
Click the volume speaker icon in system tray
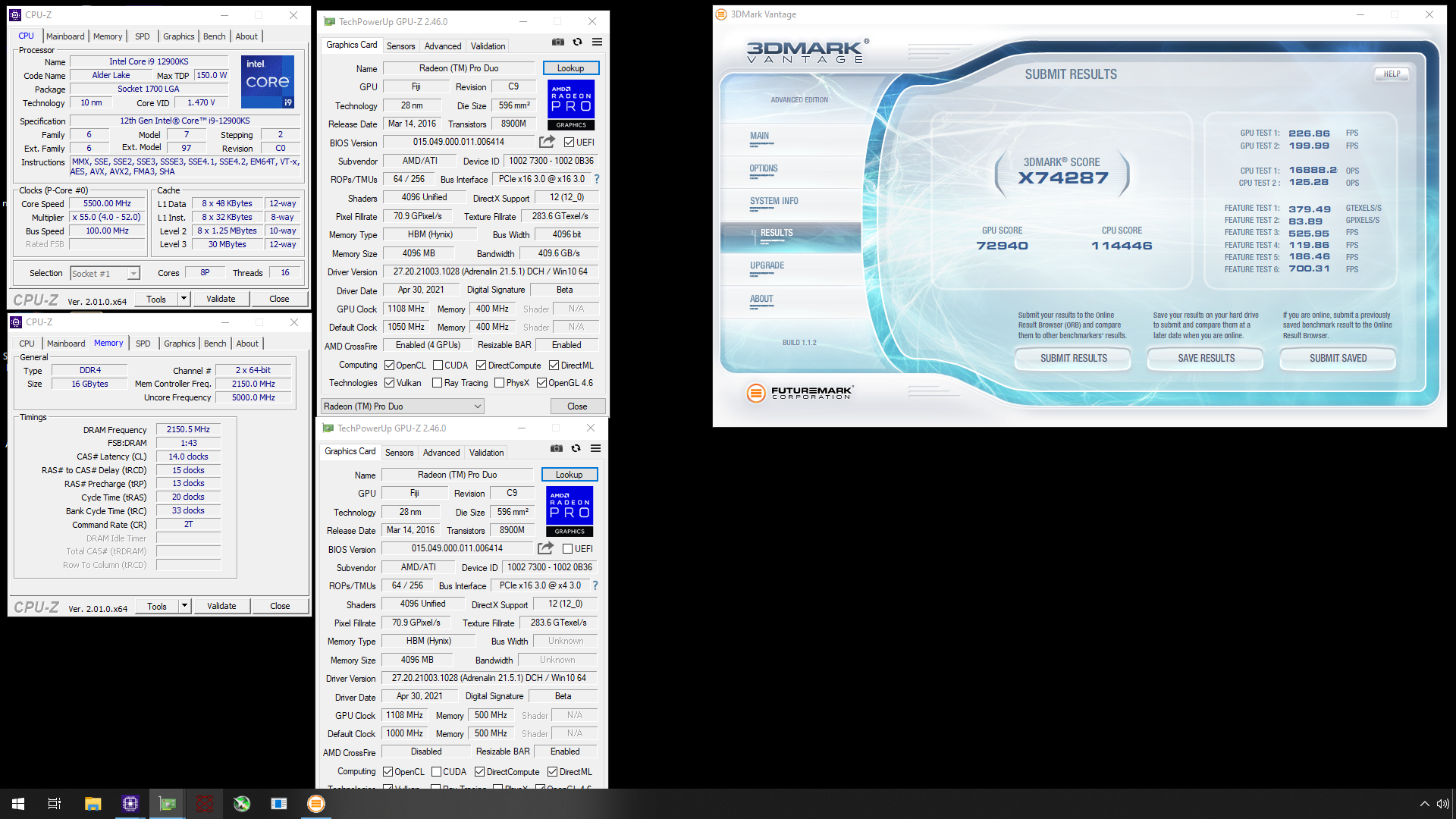pos(1442,804)
